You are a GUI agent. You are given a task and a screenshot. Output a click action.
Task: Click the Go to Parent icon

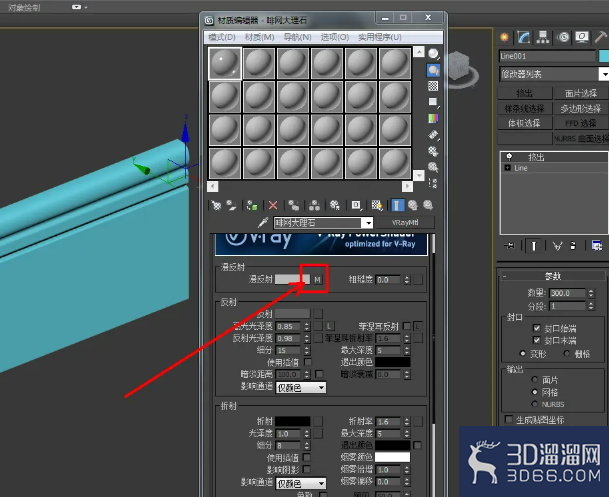412,205
